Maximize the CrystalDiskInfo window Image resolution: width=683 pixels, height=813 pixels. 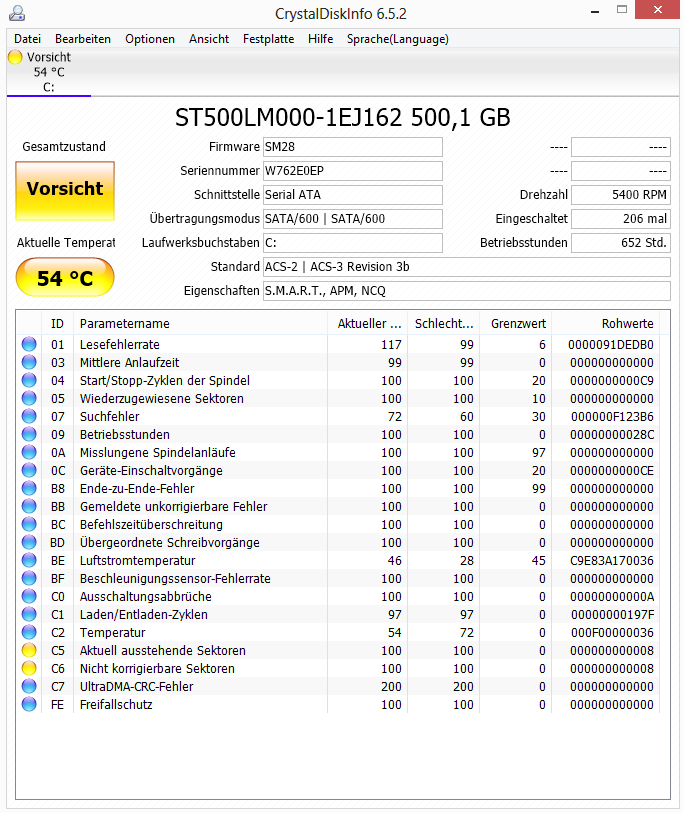[622, 9]
